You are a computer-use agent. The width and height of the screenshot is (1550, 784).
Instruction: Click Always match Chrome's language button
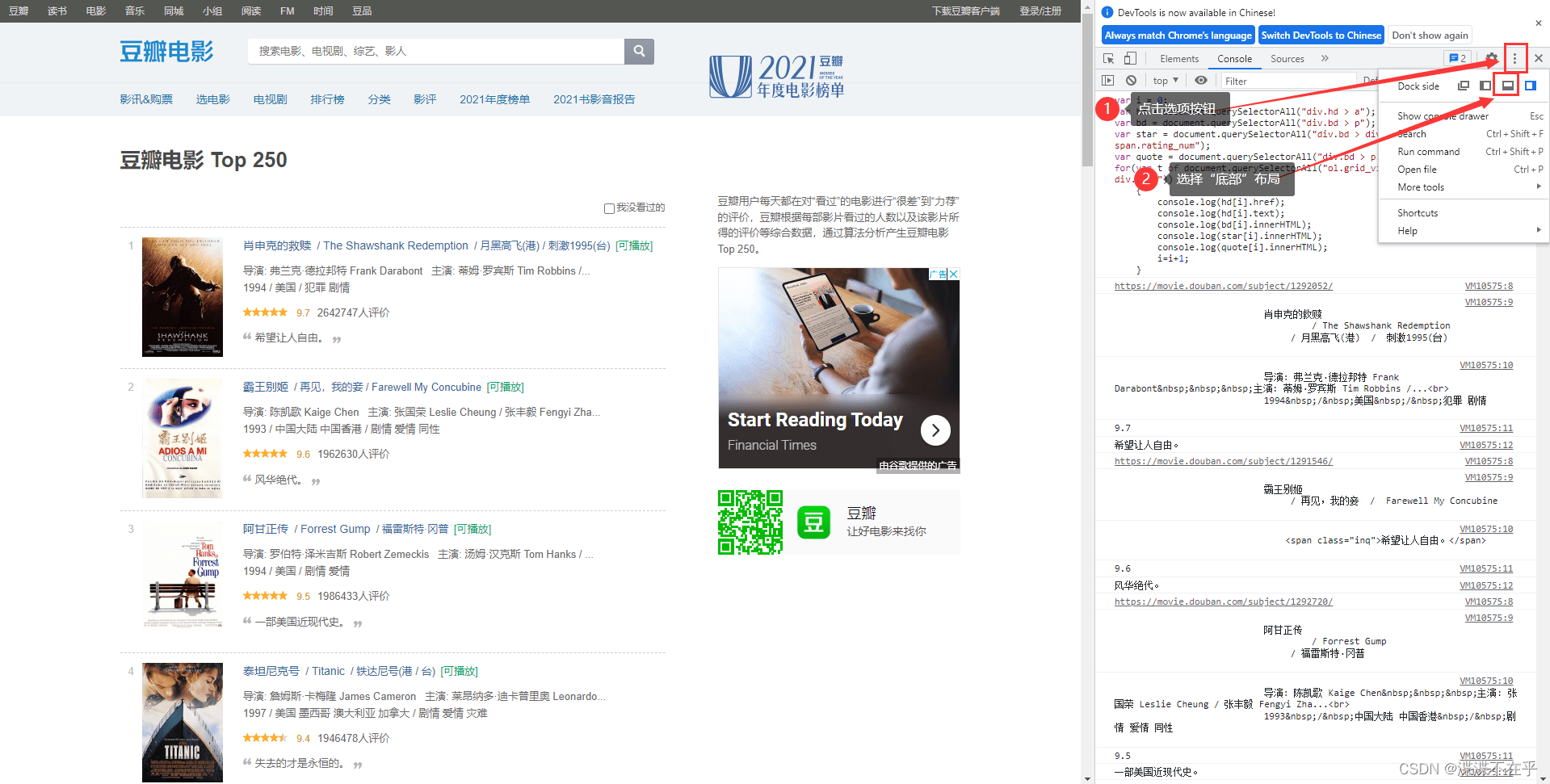pos(1178,36)
